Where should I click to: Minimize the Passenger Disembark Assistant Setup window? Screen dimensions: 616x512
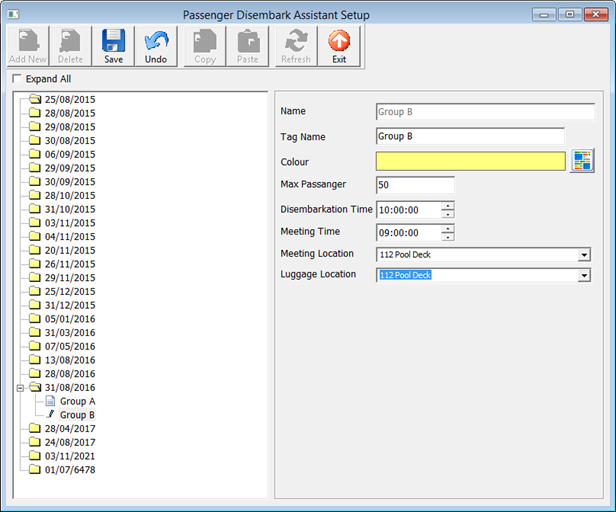544,15
